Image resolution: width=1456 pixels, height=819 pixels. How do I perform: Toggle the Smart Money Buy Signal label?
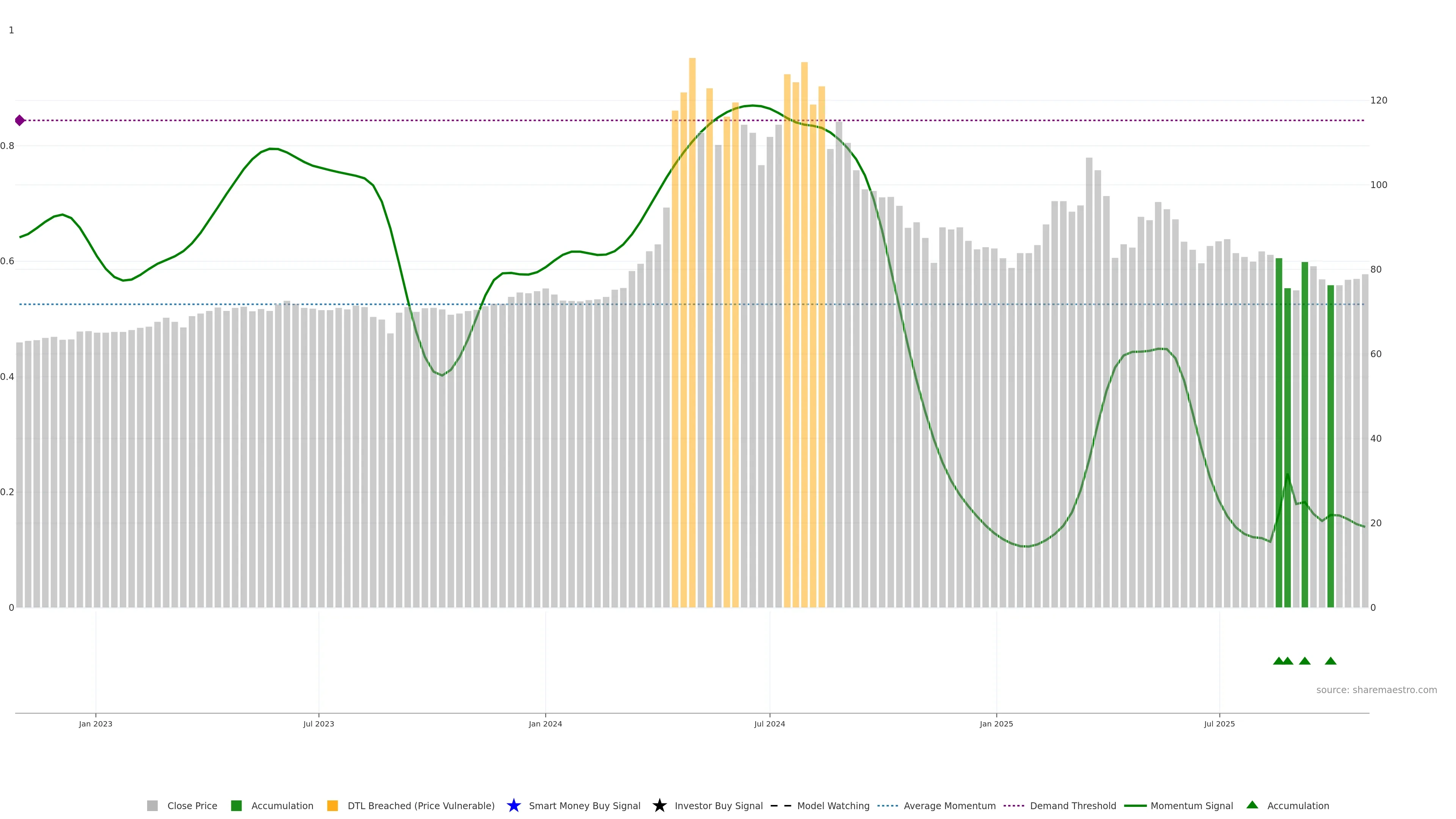584,806
